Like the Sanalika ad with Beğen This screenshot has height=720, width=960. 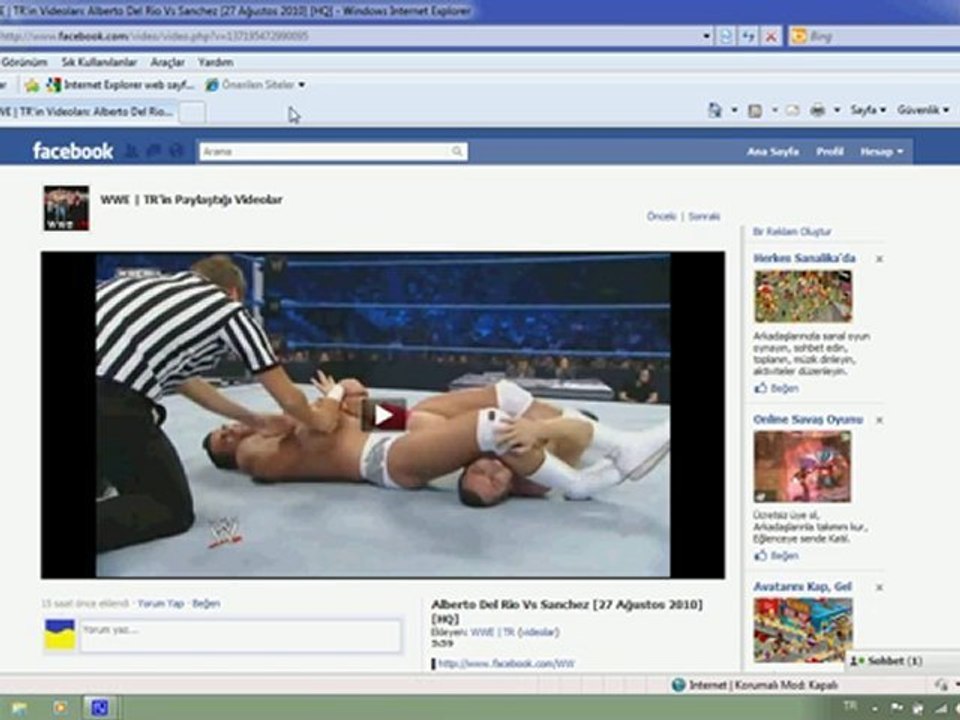click(776, 388)
